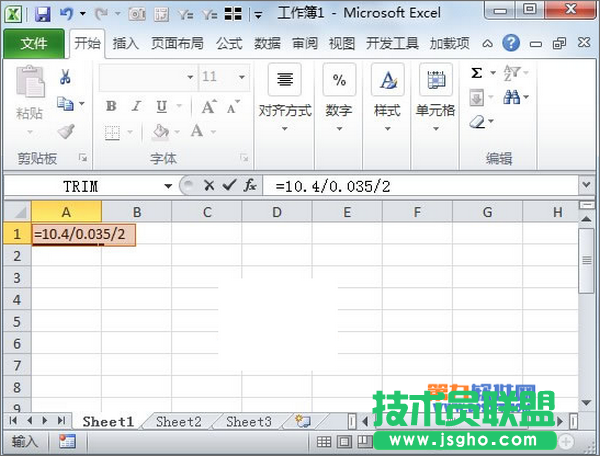Toggle Bold formatting

pyautogui.click(x=111, y=106)
